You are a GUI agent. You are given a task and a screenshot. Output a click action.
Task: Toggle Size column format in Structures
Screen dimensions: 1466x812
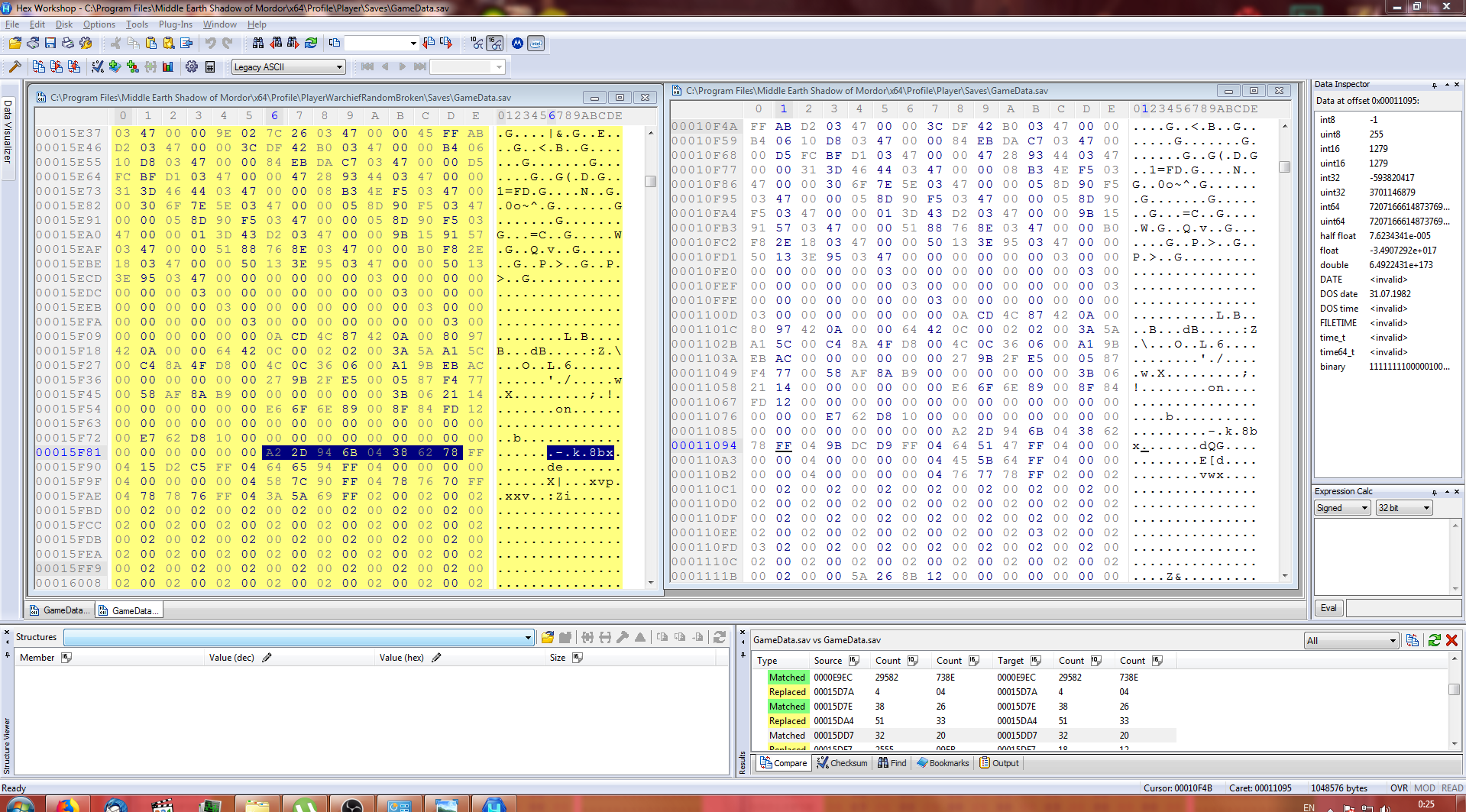[578, 658]
